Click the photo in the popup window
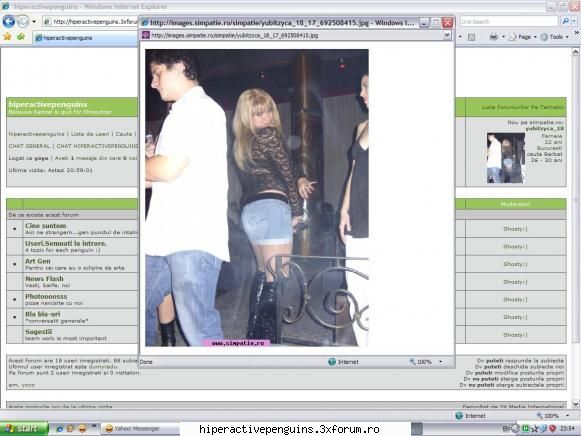581x436 pixels. (257, 198)
